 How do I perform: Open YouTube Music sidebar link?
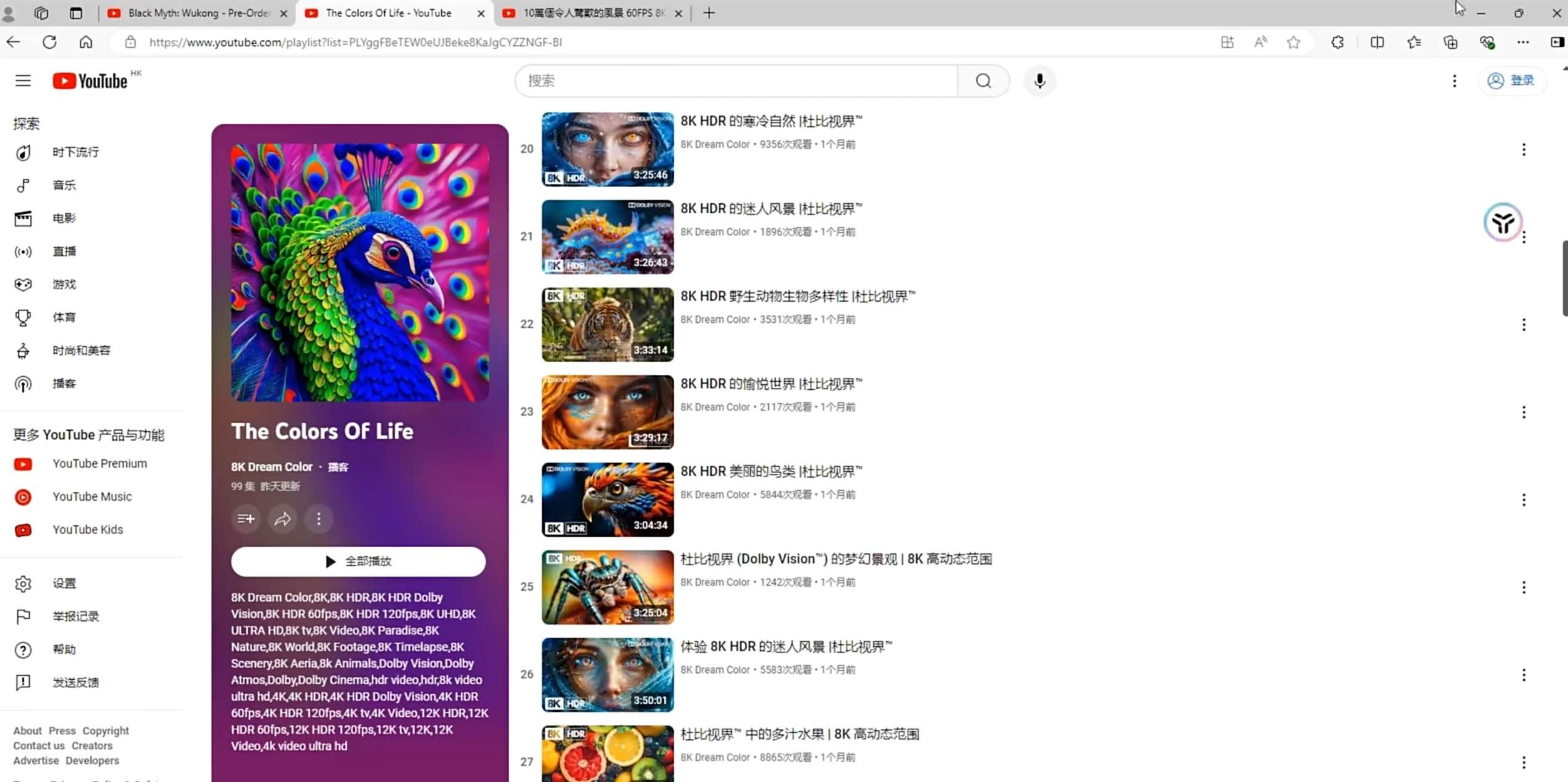92,496
